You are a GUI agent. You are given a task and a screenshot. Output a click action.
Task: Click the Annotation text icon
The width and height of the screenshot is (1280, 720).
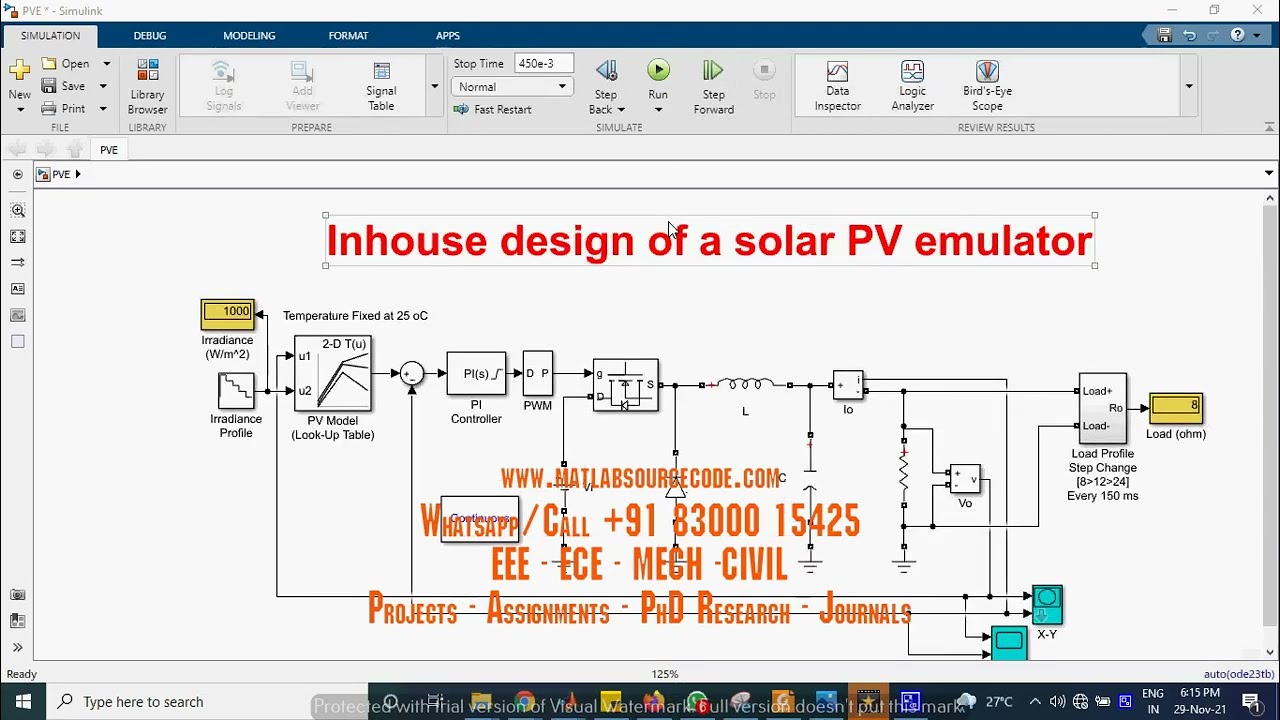18,289
